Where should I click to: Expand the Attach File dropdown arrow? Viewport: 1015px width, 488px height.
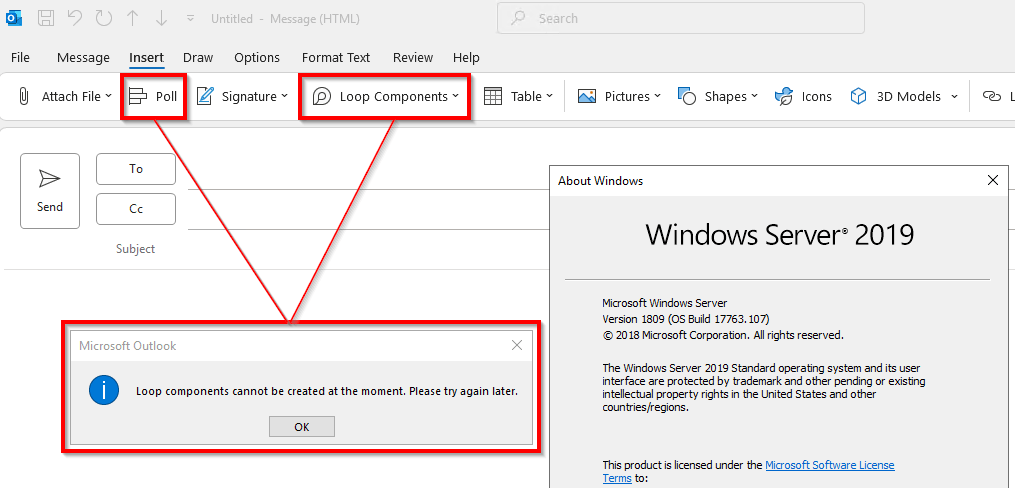[x=109, y=96]
